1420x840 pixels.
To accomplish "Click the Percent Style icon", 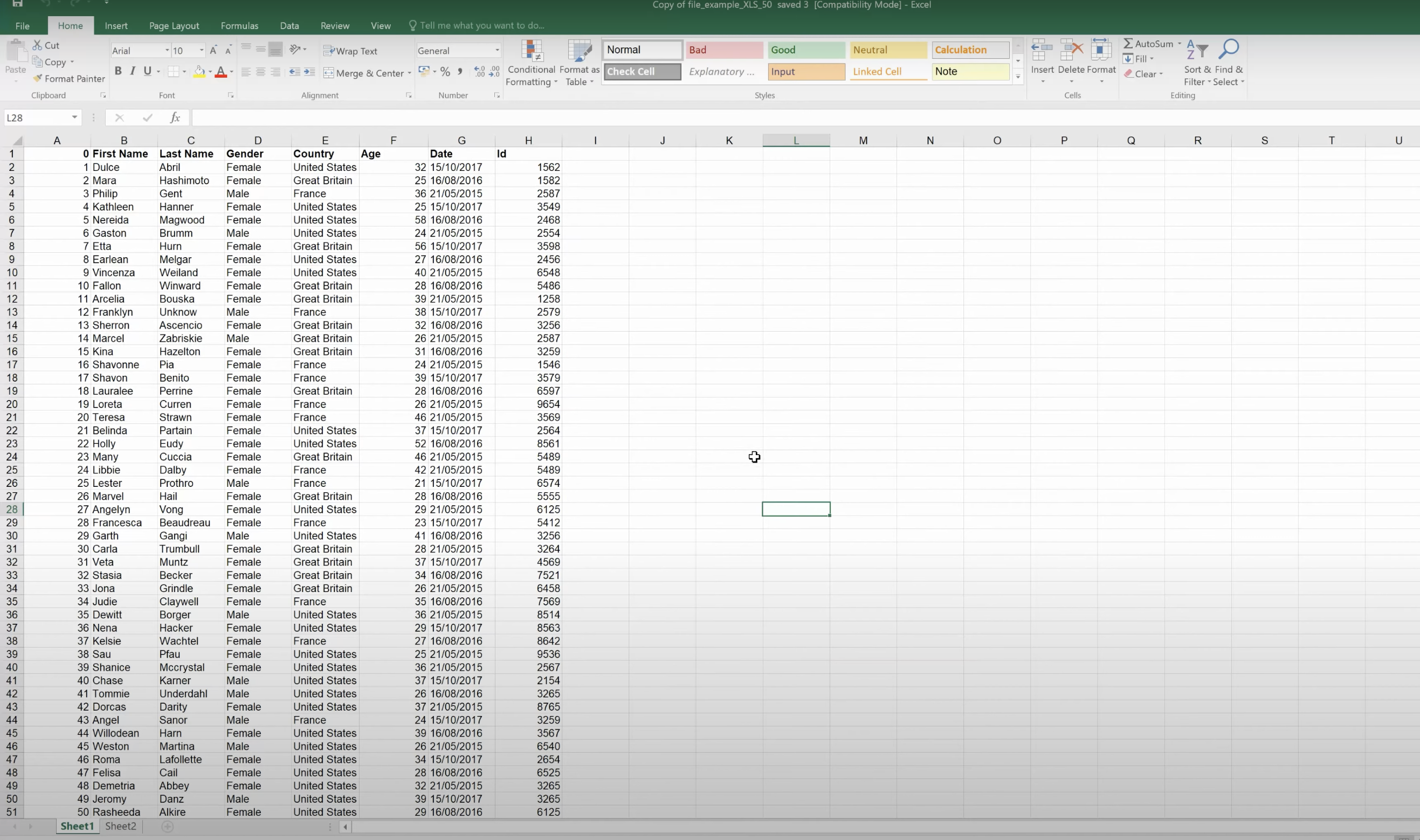I will click(x=445, y=72).
